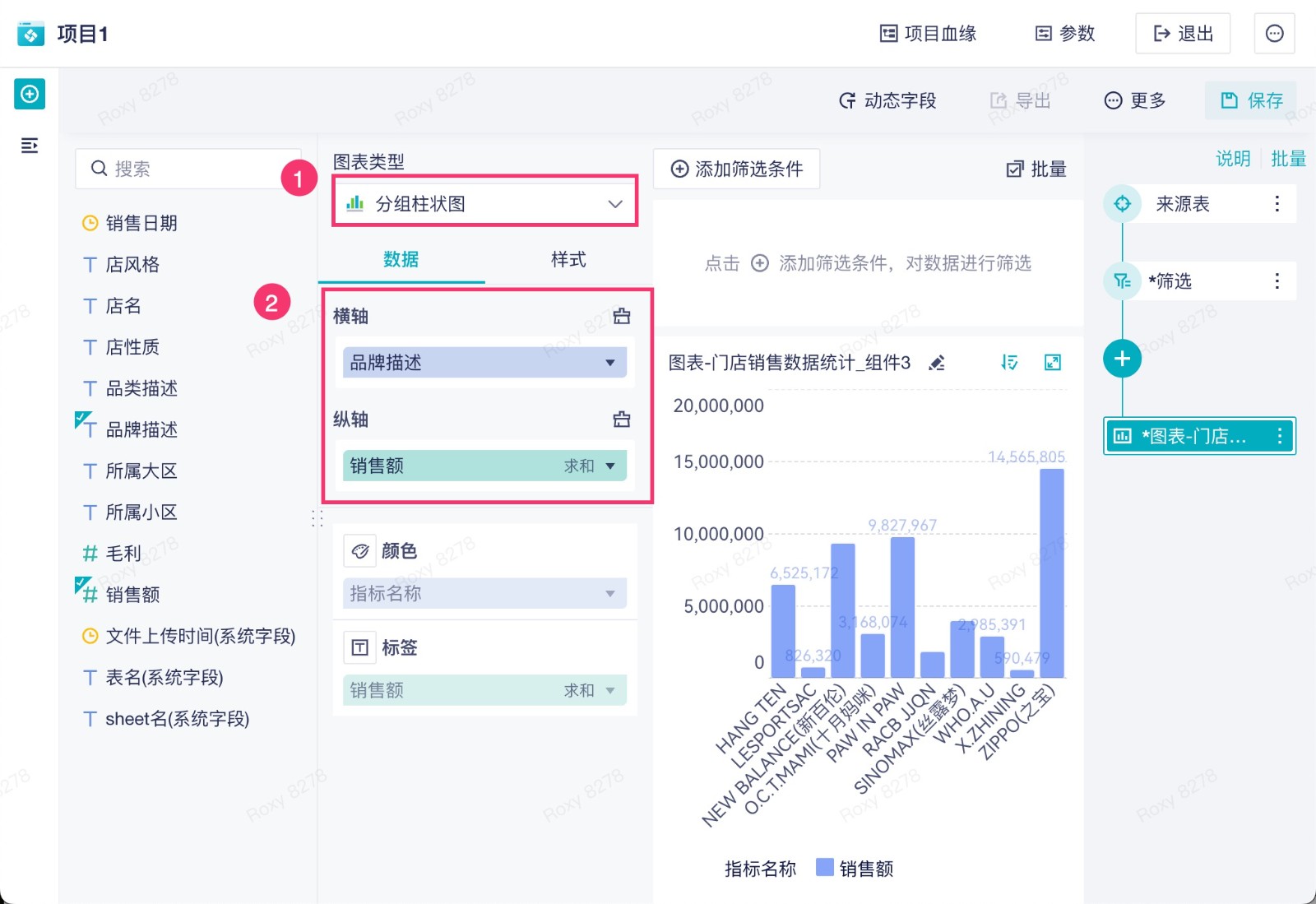This screenshot has width=1316, height=904.
Task: Click the HANG TEN bar in chart
Action: pos(783,631)
